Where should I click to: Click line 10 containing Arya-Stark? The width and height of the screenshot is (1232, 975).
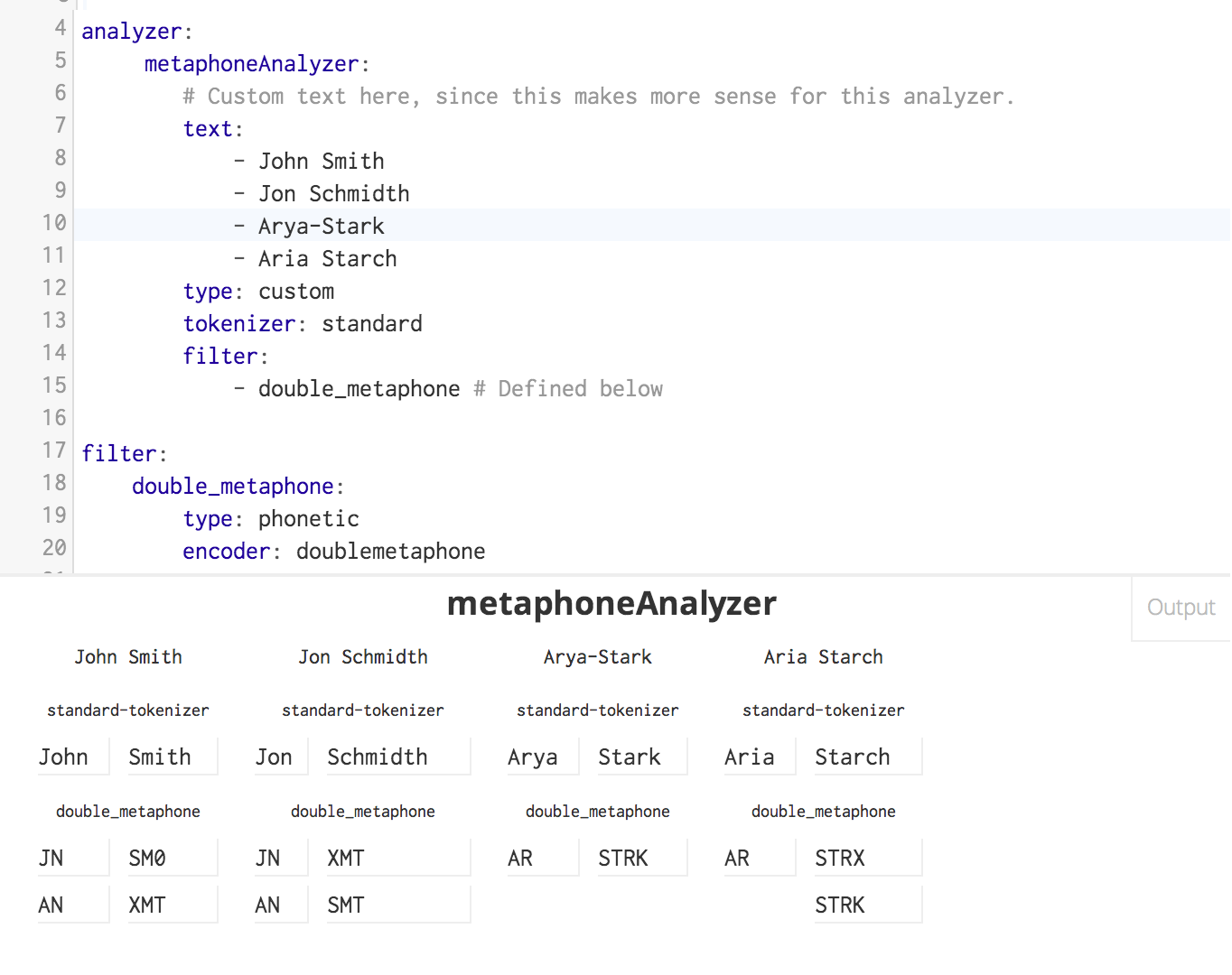coord(321,225)
